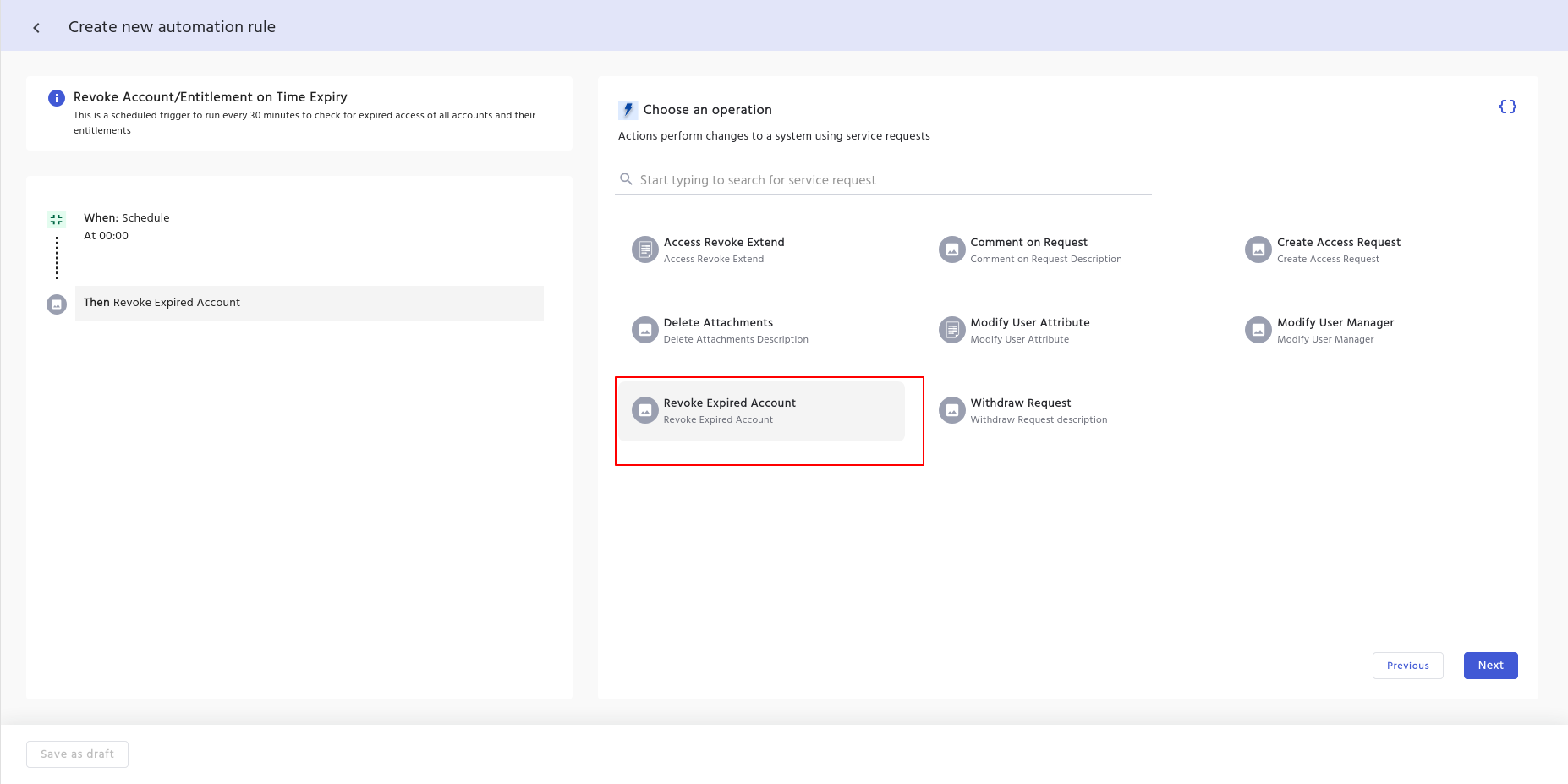Click the Modify User Manager icon
Screen dimensions: 1568x784
click(x=1258, y=330)
